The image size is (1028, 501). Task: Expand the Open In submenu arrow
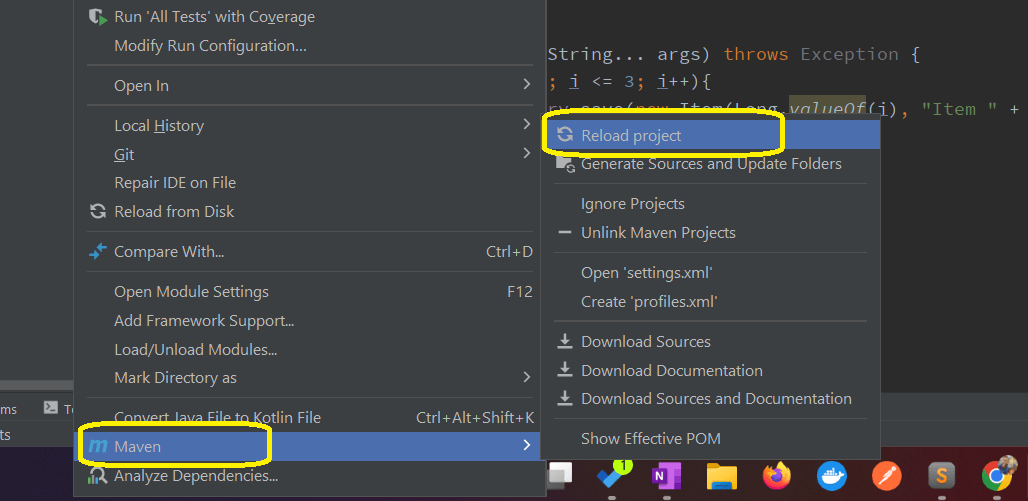(x=526, y=85)
